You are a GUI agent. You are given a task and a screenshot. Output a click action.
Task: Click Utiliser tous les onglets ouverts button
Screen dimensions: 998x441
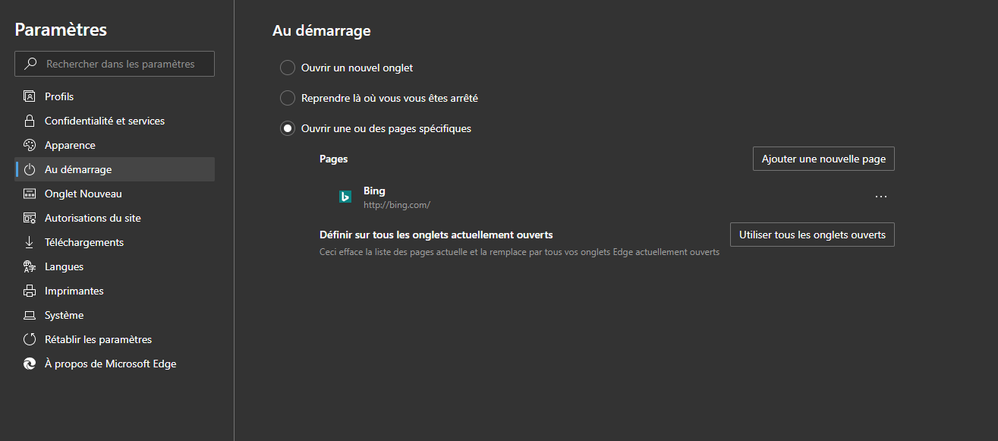[812, 234]
